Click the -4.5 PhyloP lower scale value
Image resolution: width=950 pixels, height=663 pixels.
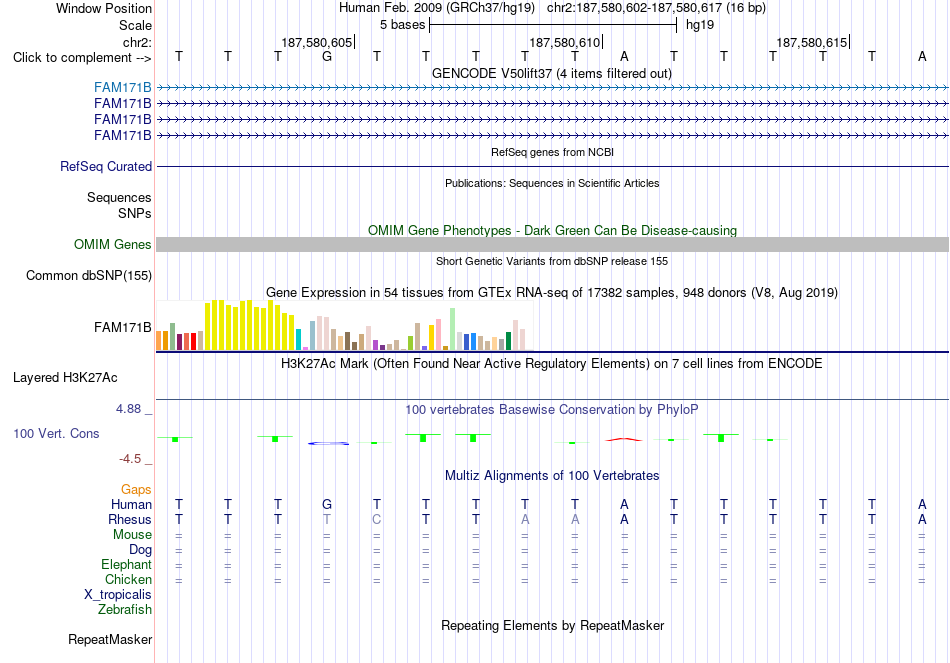[x=130, y=459]
